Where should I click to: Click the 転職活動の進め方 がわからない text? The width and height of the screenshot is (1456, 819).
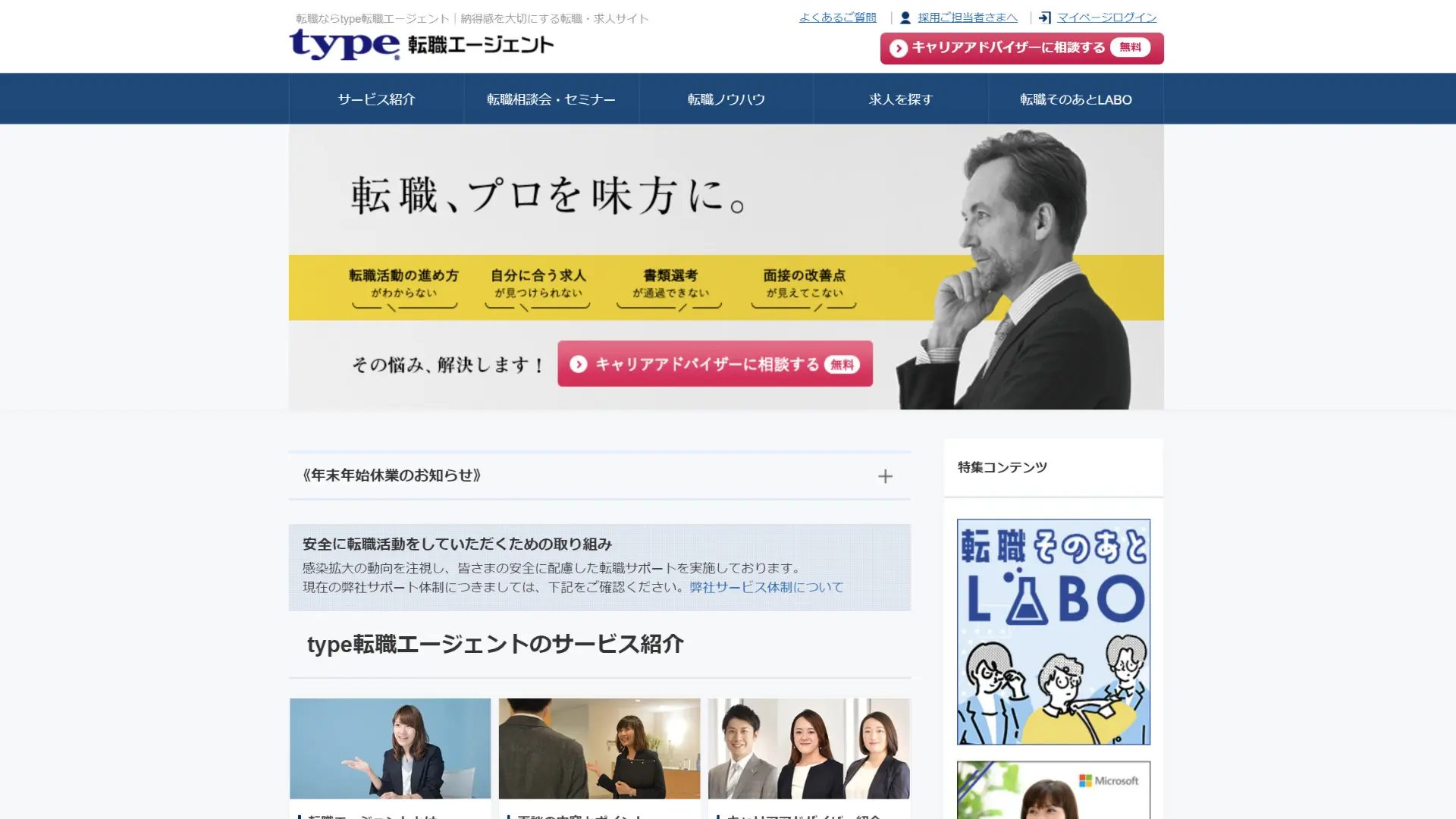point(403,283)
